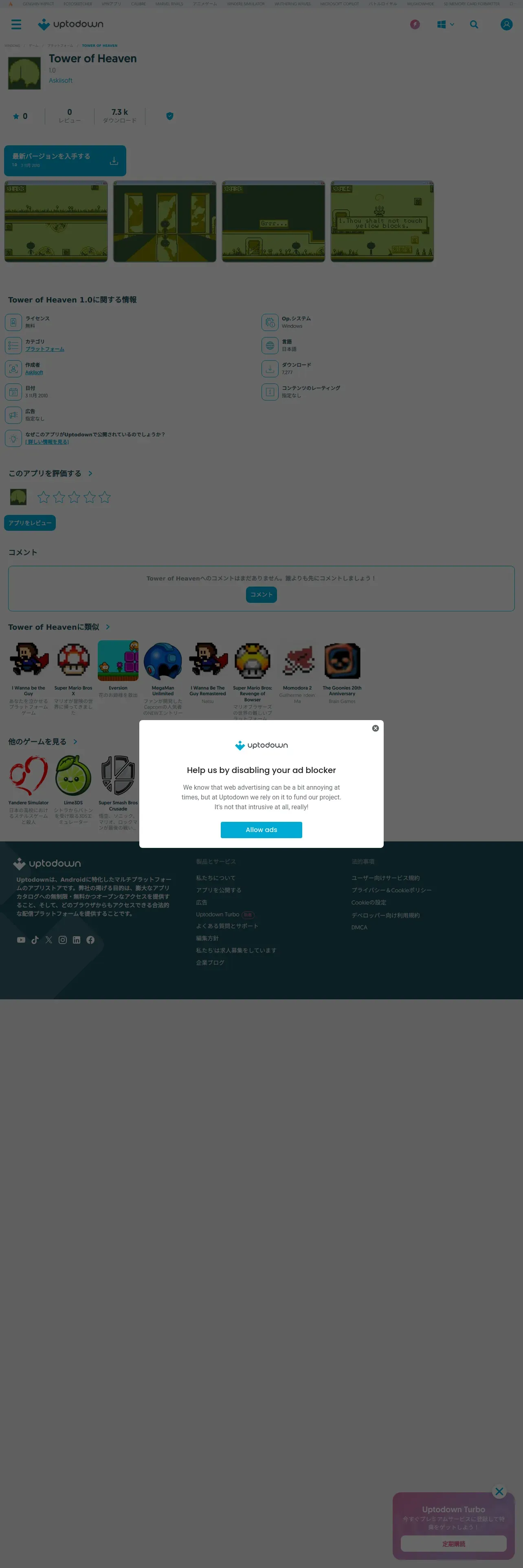This screenshot has width=523, height=1568.
Task: Open the Facebook footer icon
Action: [90, 940]
